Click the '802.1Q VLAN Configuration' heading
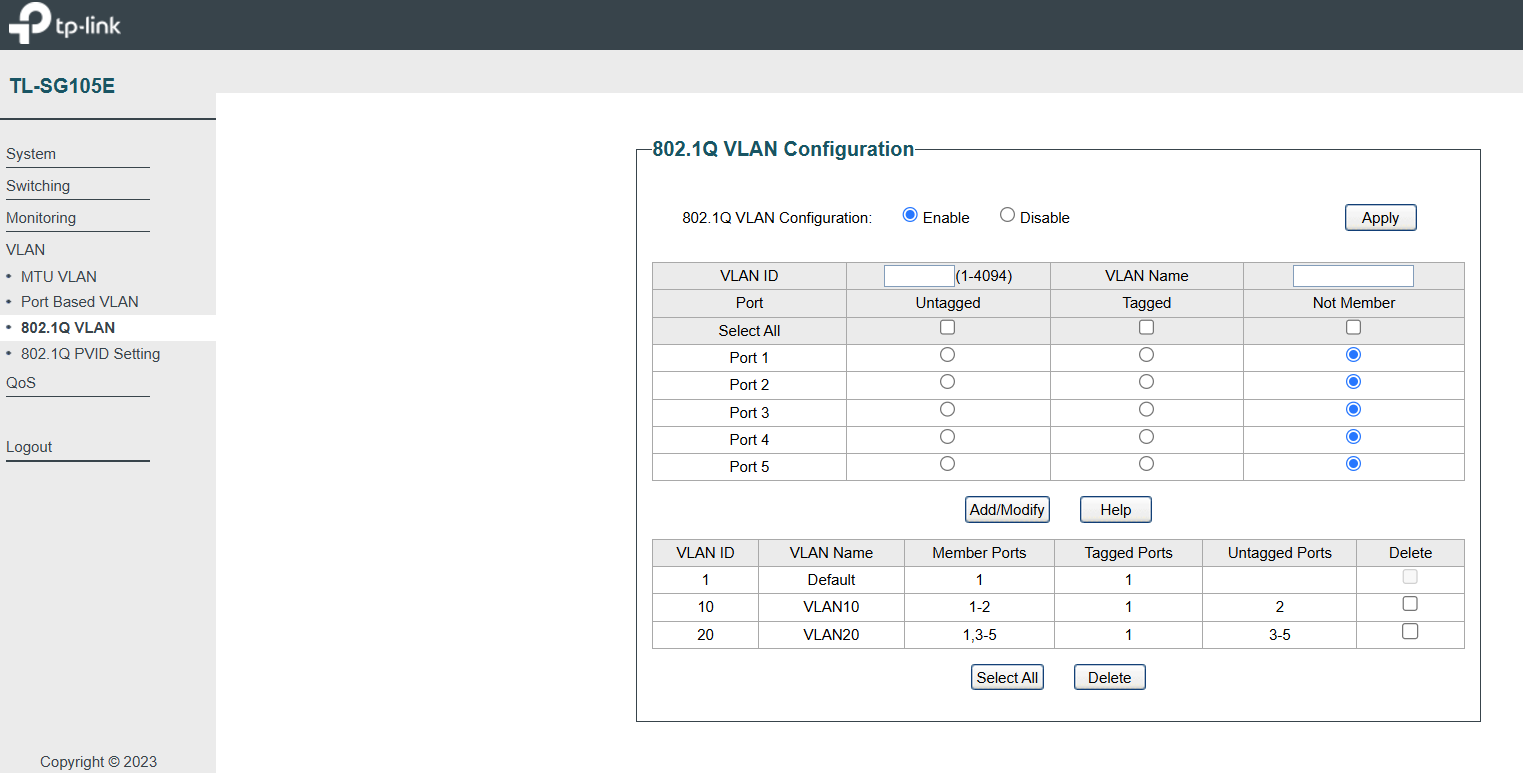The width and height of the screenshot is (1523, 773). (783, 149)
